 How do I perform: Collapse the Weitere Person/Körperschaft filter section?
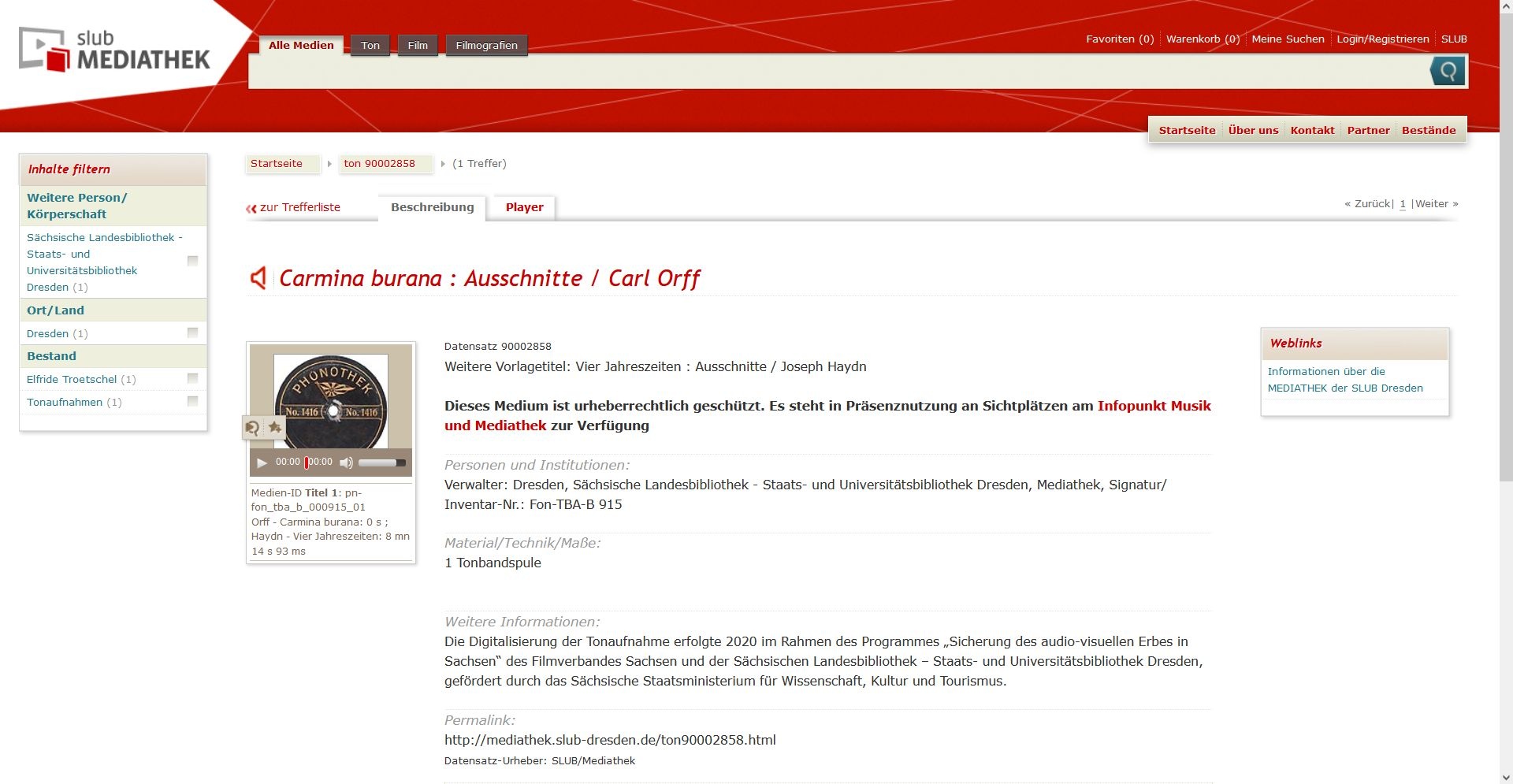pos(113,206)
